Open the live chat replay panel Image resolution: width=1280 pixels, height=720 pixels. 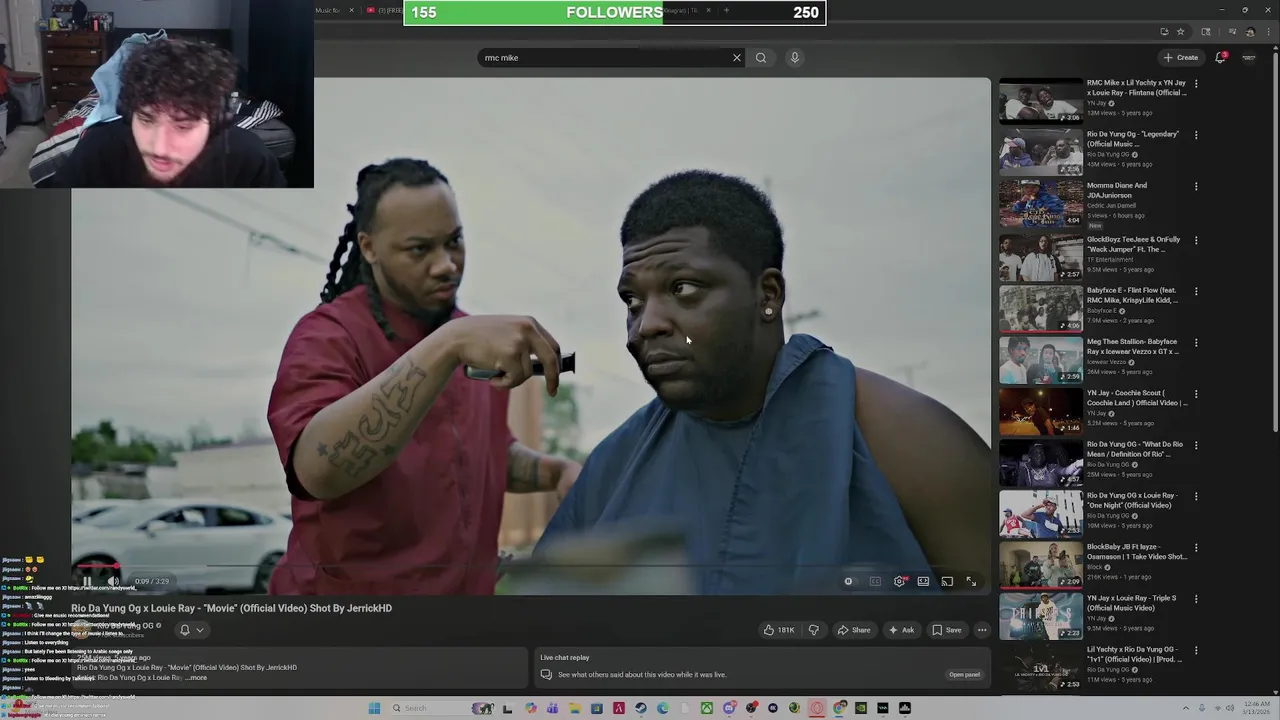click(x=964, y=674)
